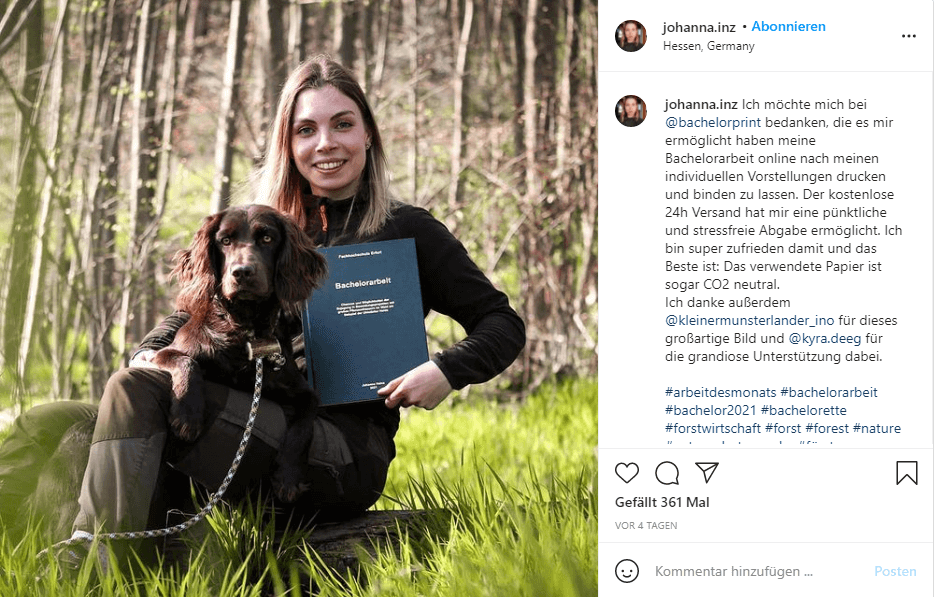Open Hessen, Germany location link
Image resolution: width=934 pixels, height=597 pixels.
click(x=708, y=46)
